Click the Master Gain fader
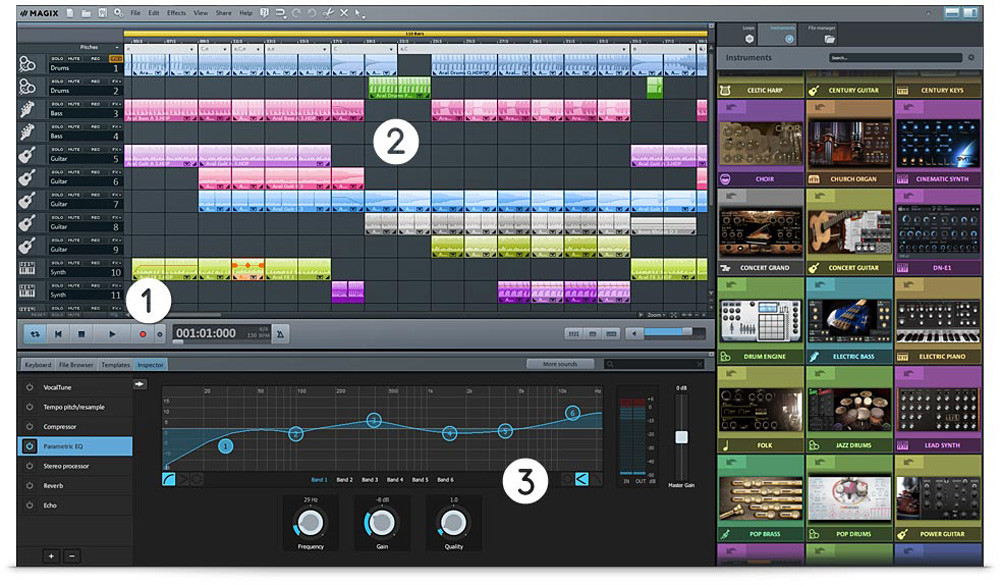The width and height of the screenshot is (1000, 586). (681, 437)
